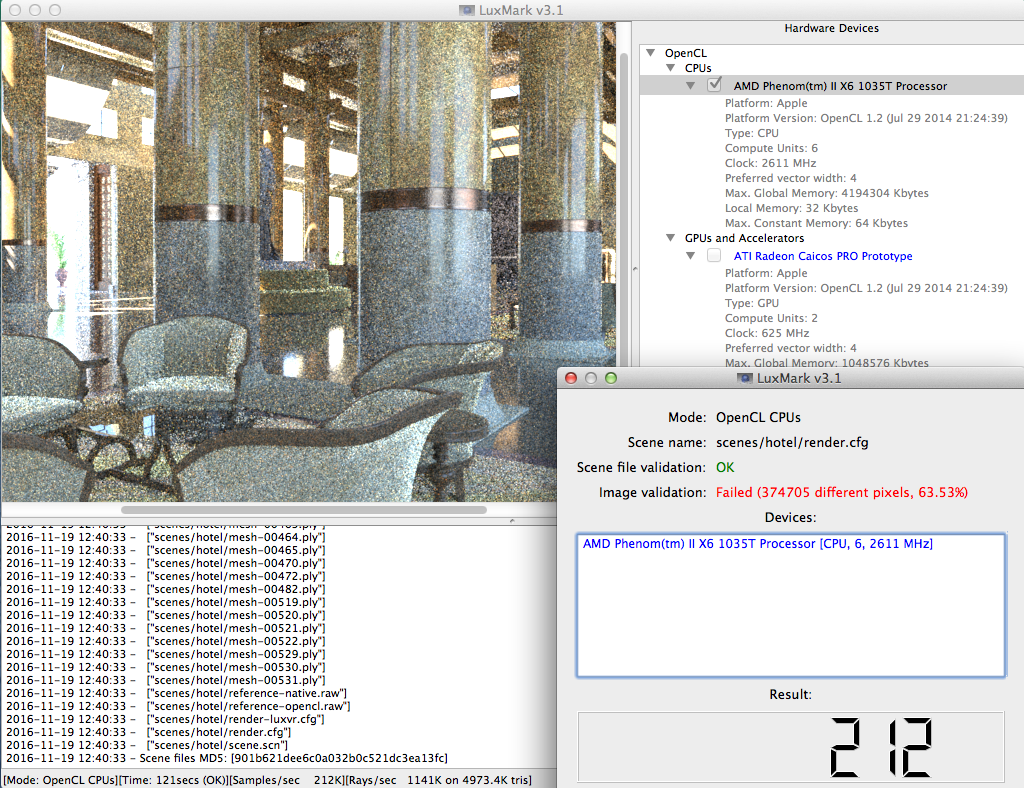The height and width of the screenshot is (788, 1024).
Task: Click the main window close button
Action: pos(15,9)
